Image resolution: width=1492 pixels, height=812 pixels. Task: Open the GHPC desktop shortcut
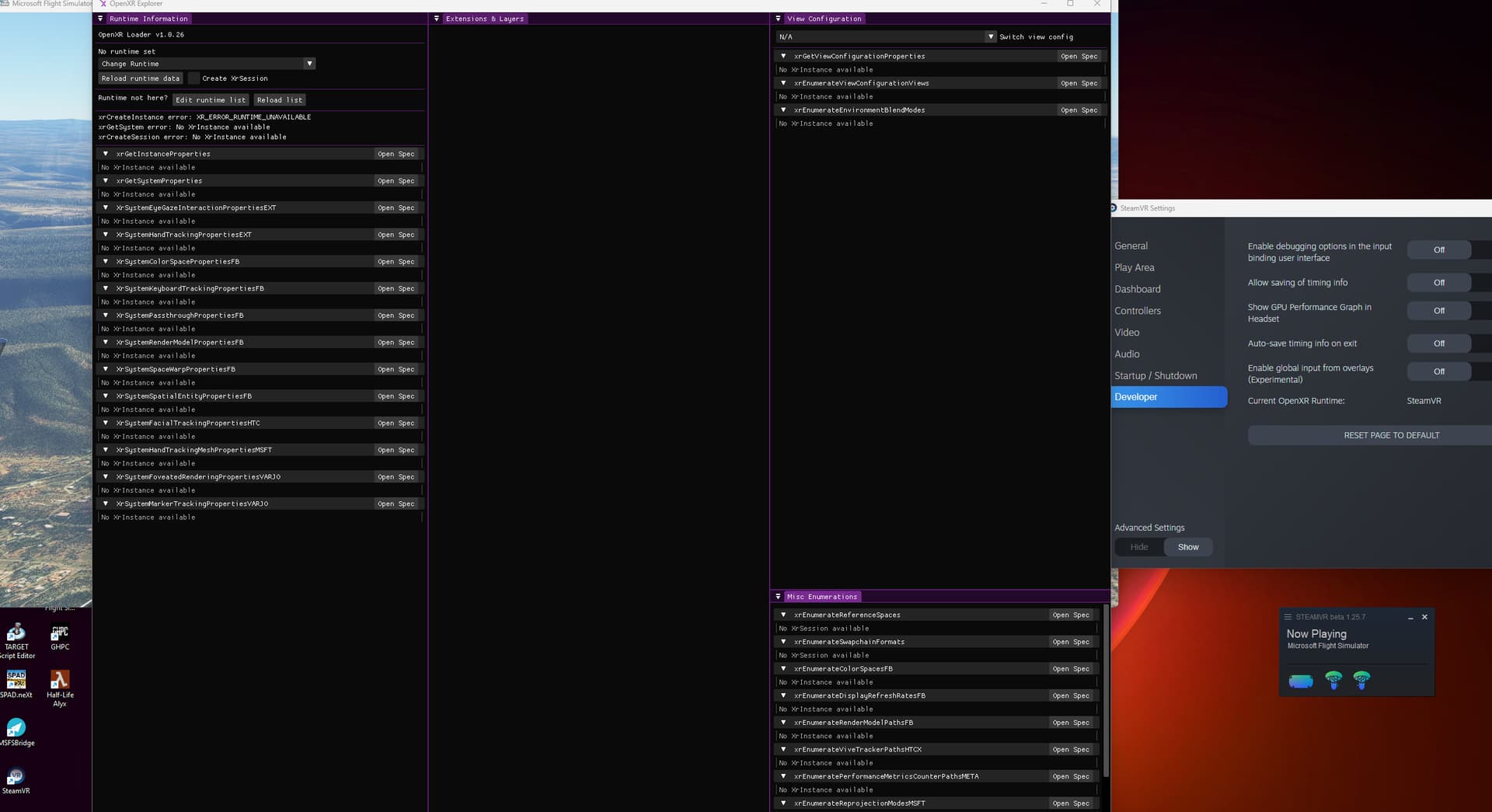60,637
